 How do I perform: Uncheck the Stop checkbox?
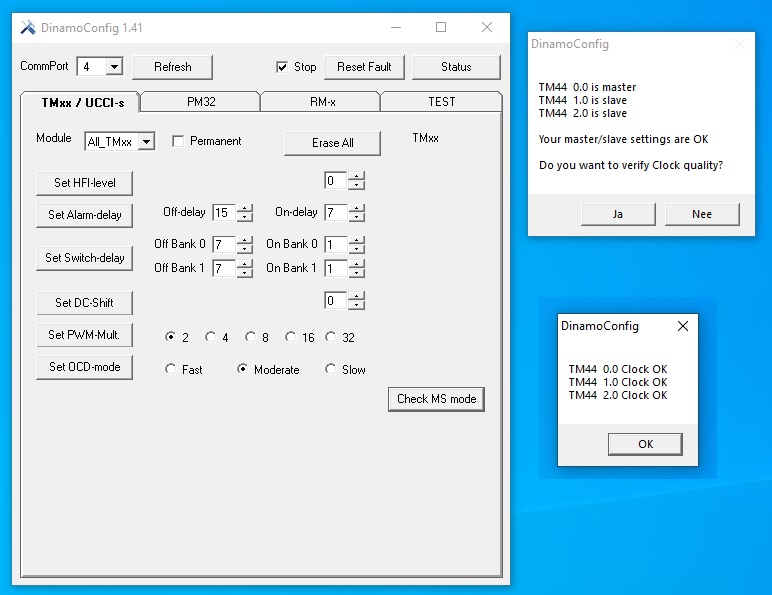tap(282, 67)
